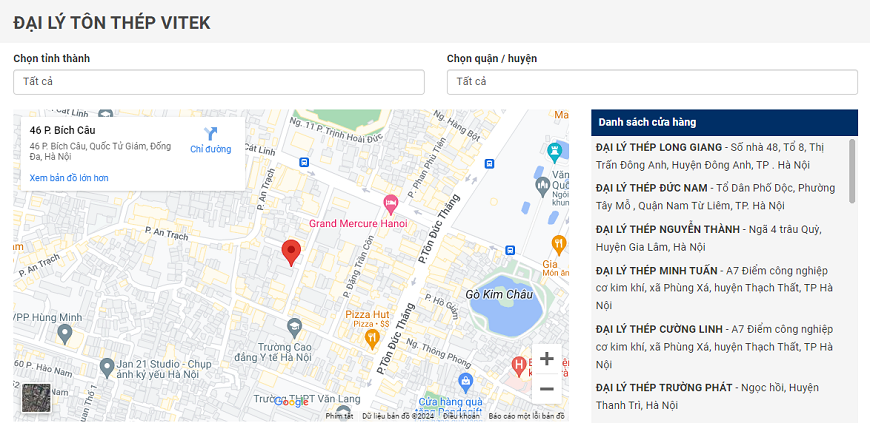
Task: Open the Chọn quận / huyện dropdown
Action: point(652,82)
